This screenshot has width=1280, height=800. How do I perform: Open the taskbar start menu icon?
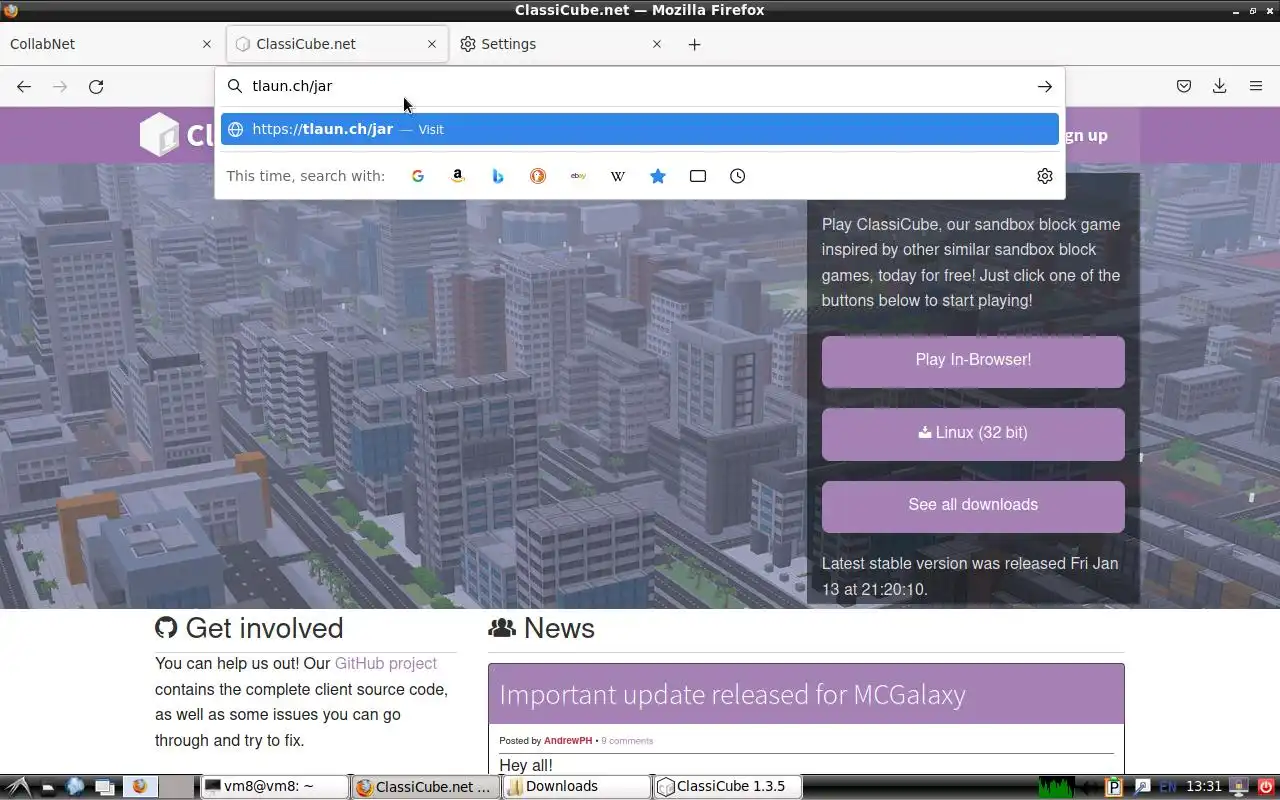17,787
